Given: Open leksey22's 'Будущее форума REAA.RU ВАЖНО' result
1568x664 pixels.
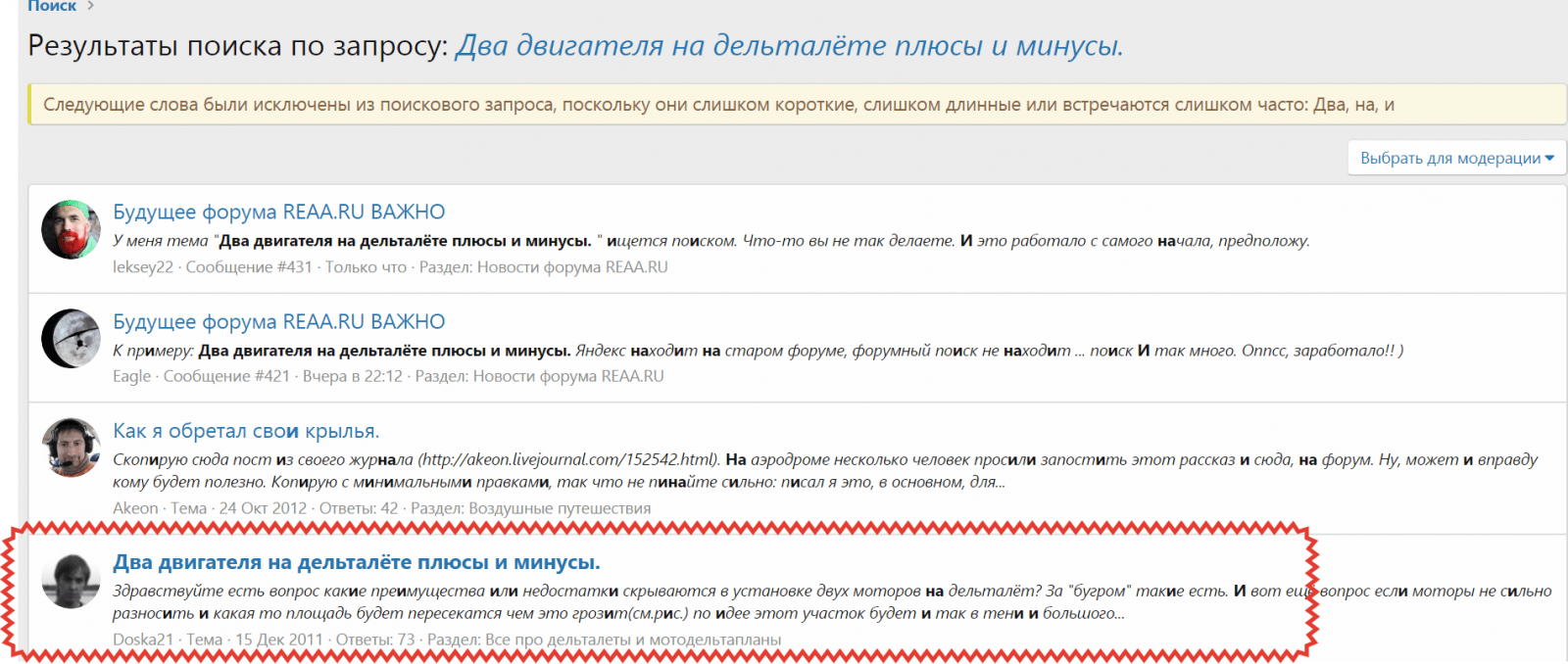Looking at the screenshot, I should (x=279, y=212).
